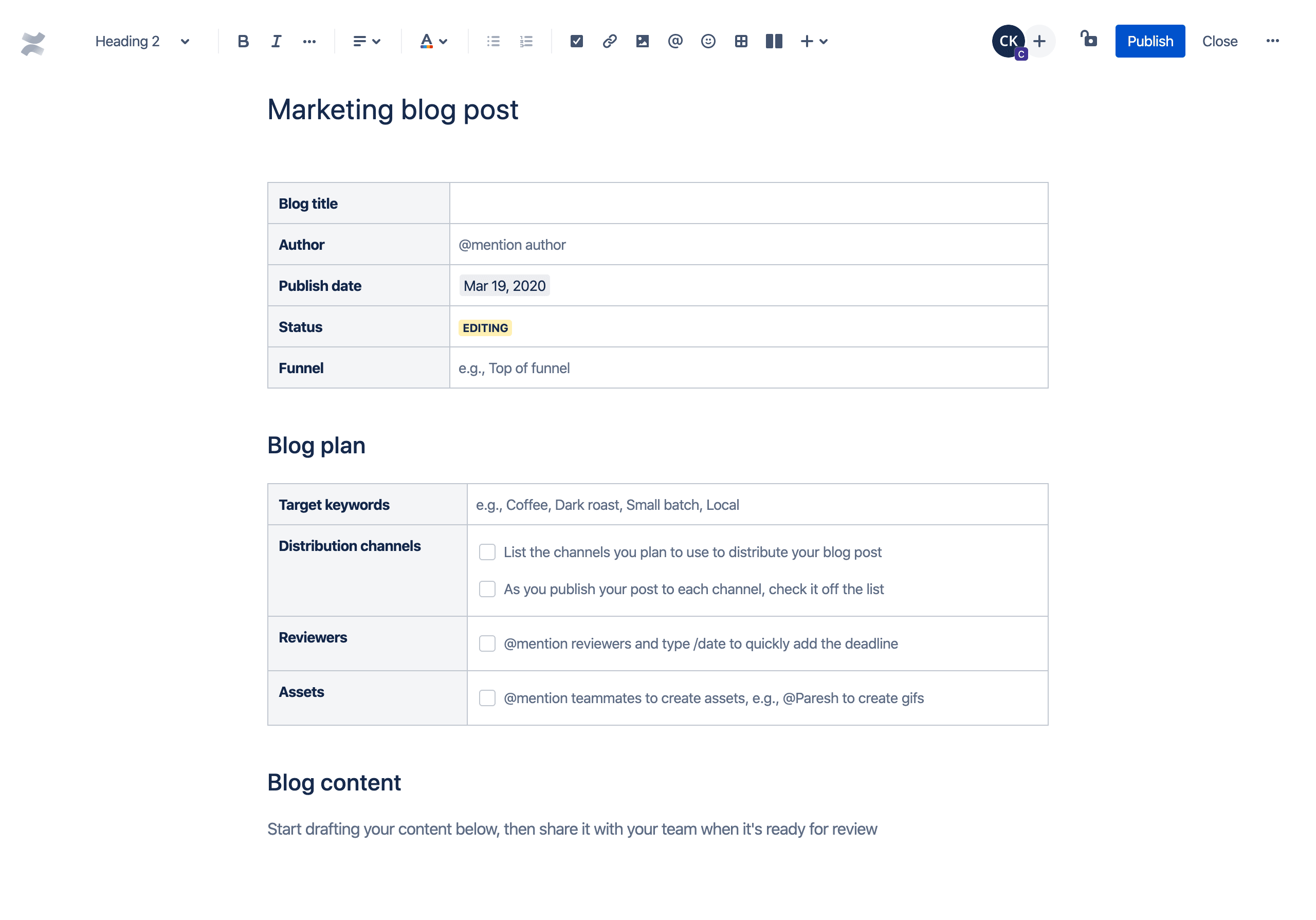Click the insert link icon
This screenshot has height=920, width=1316.
608,41
